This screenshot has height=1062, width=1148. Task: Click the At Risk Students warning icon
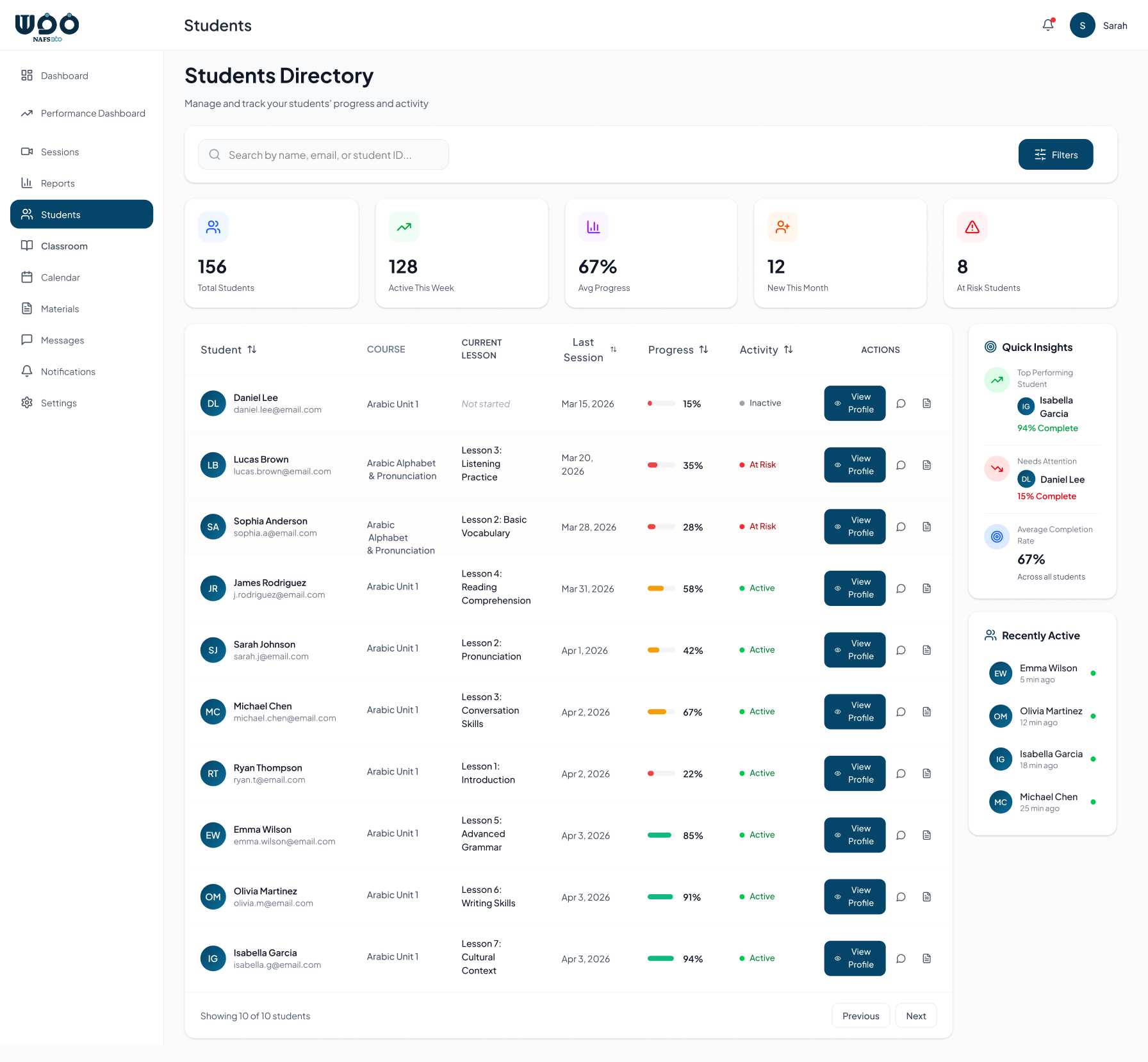pyautogui.click(x=972, y=227)
